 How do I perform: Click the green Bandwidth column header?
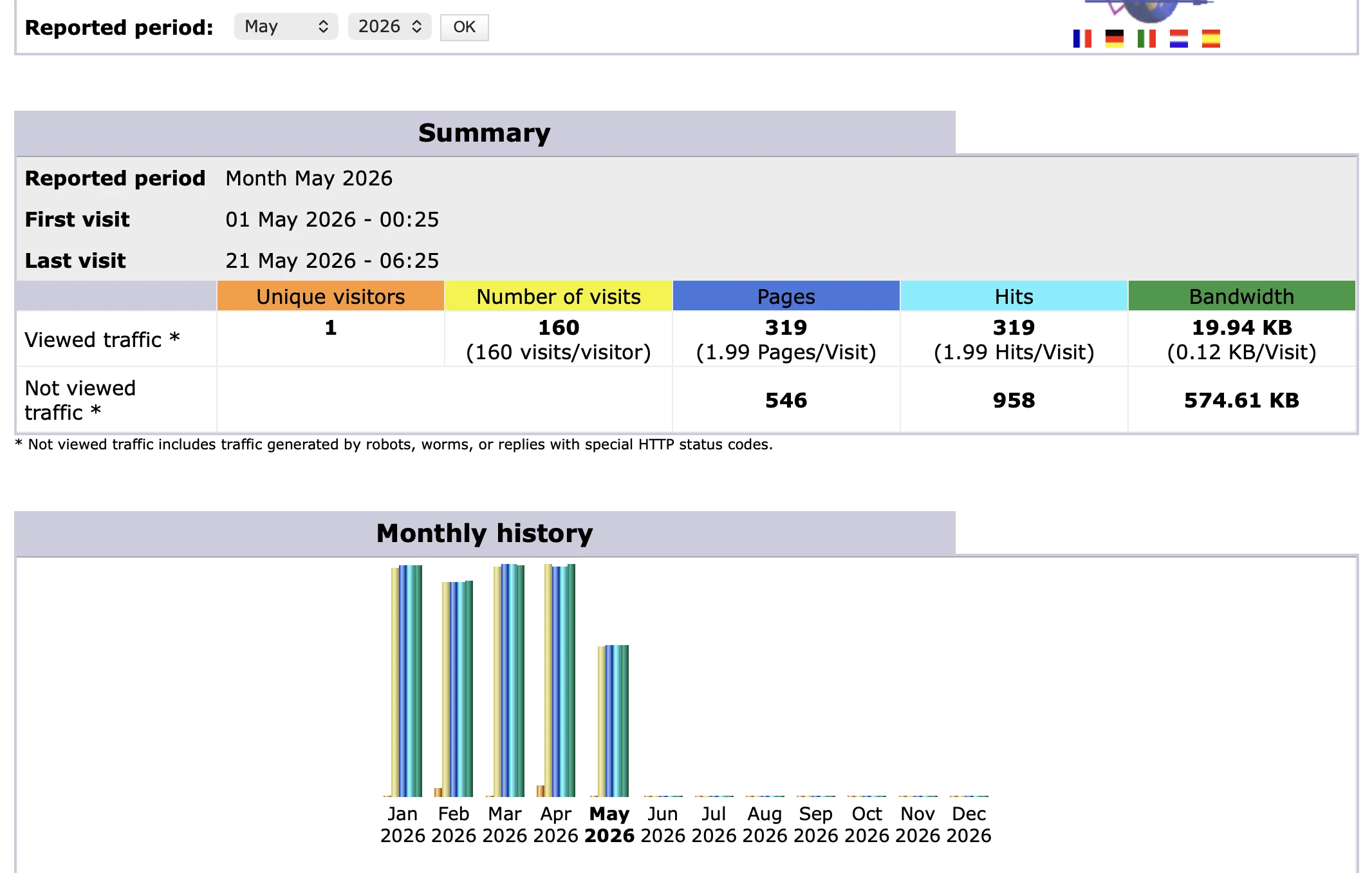[x=1241, y=296]
